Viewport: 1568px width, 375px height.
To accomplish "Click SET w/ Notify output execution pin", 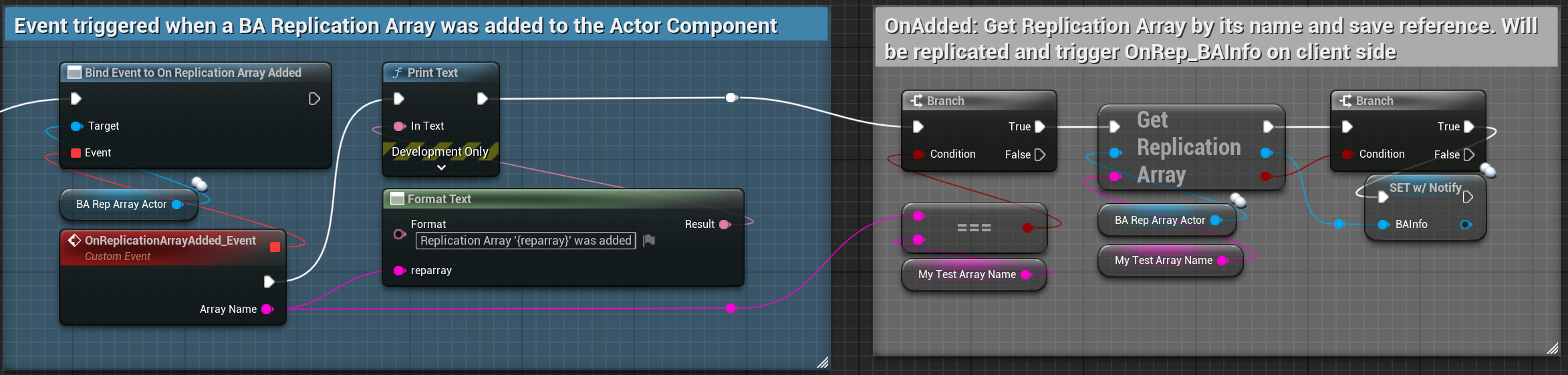I will point(1468,197).
